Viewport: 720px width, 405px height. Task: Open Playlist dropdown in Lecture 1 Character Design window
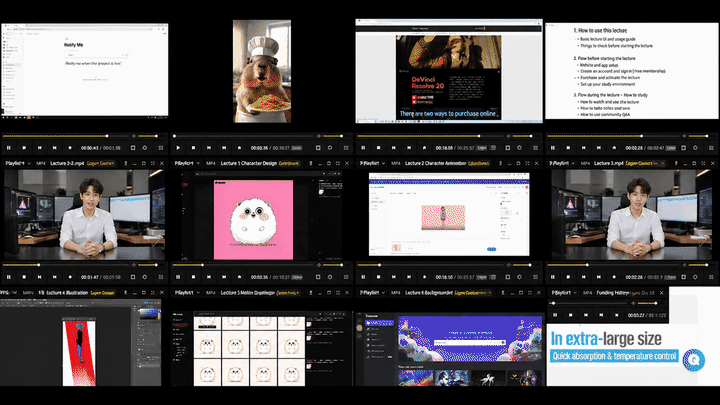(x=187, y=163)
